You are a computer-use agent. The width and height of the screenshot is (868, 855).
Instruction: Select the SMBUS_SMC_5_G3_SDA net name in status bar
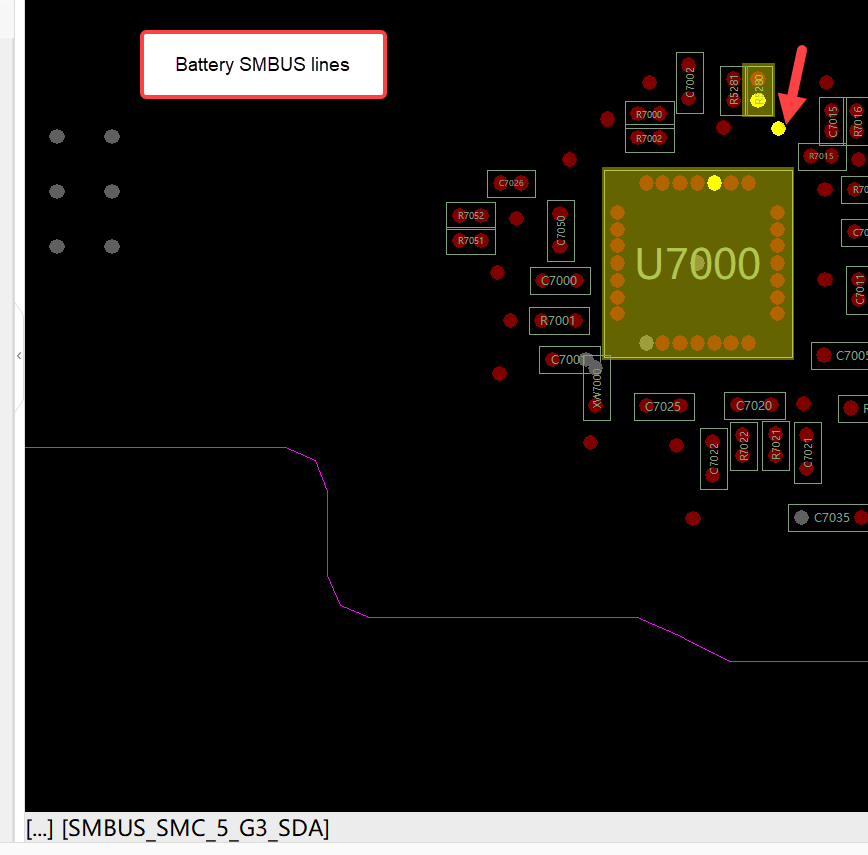pos(195,828)
